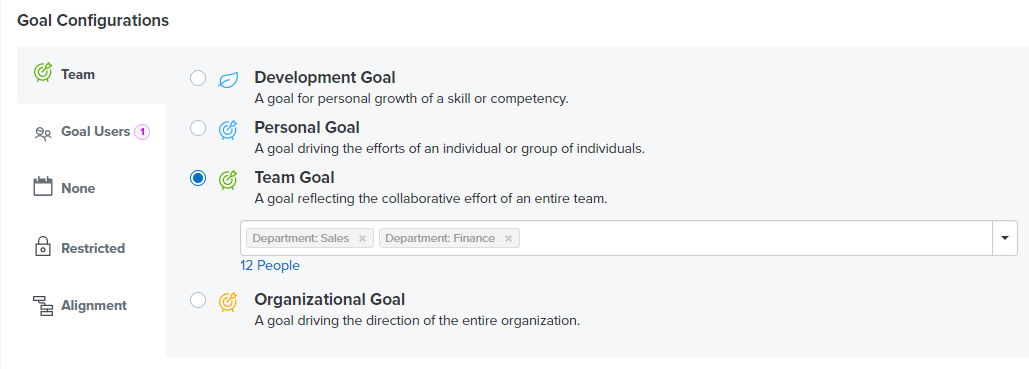Click the hierarchy icon next to Alignment
The width and height of the screenshot is (1029, 369).
[43, 306]
